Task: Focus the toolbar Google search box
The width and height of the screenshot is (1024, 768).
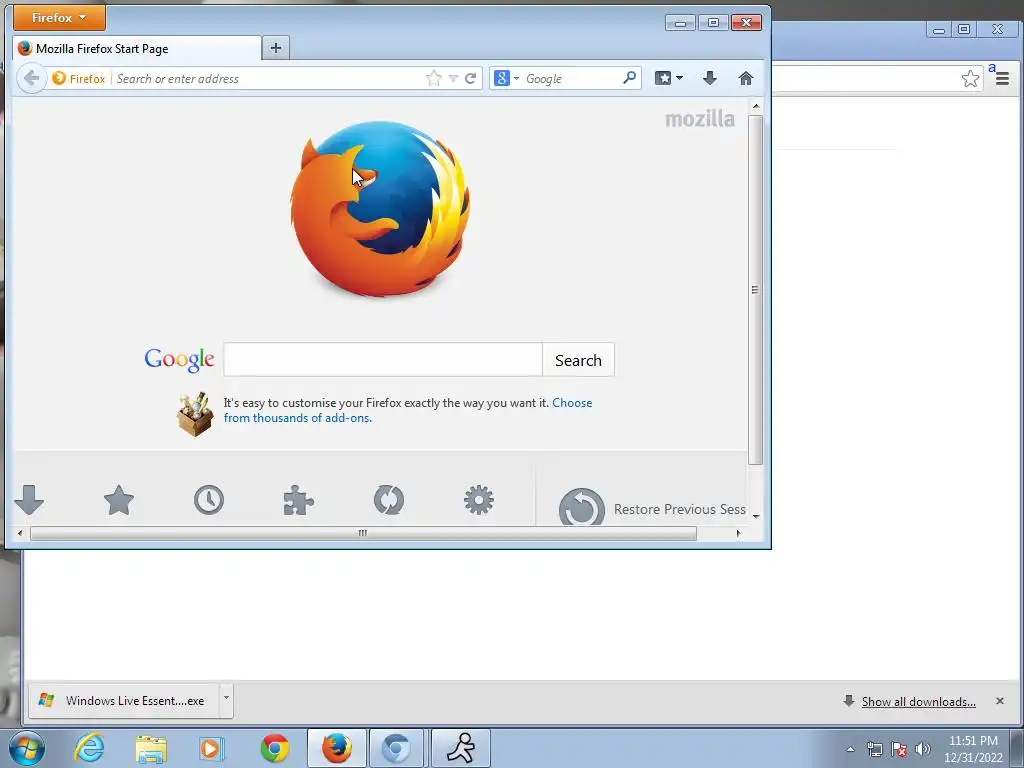Action: tap(571, 78)
